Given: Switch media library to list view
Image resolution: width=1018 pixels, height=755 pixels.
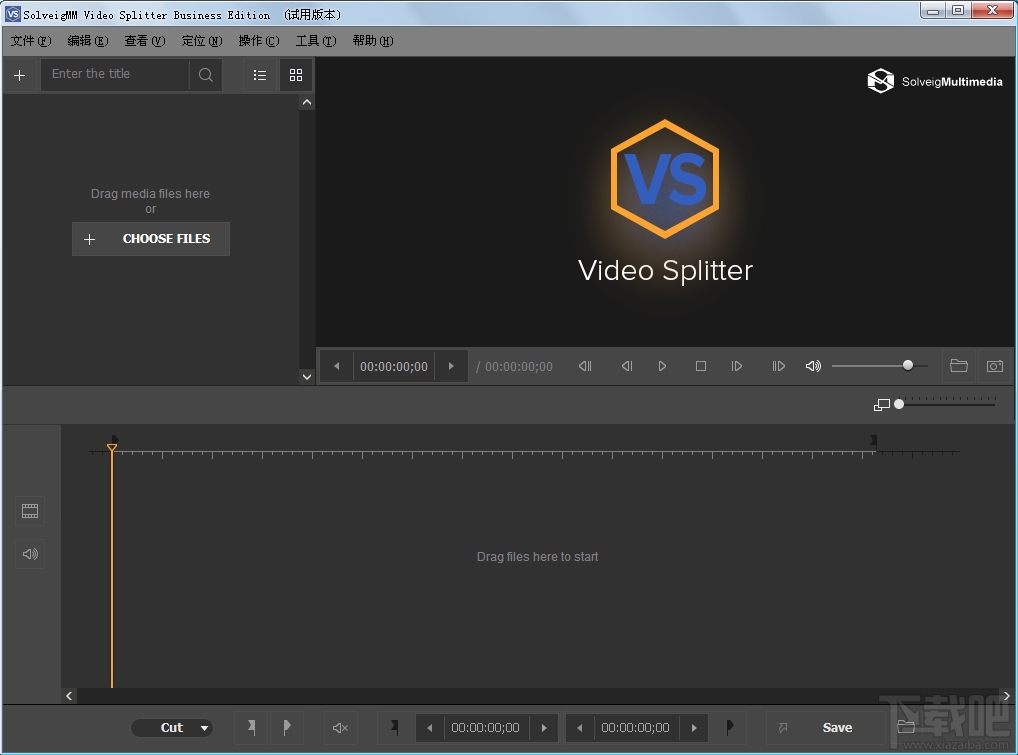Looking at the screenshot, I should [x=260, y=75].
